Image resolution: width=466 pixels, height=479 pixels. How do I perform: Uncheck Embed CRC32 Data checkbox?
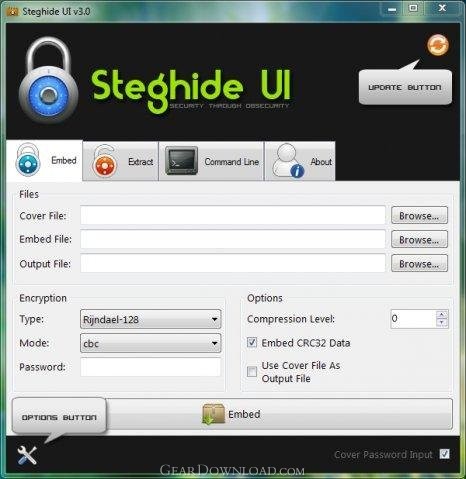click(x=252, y=342)
